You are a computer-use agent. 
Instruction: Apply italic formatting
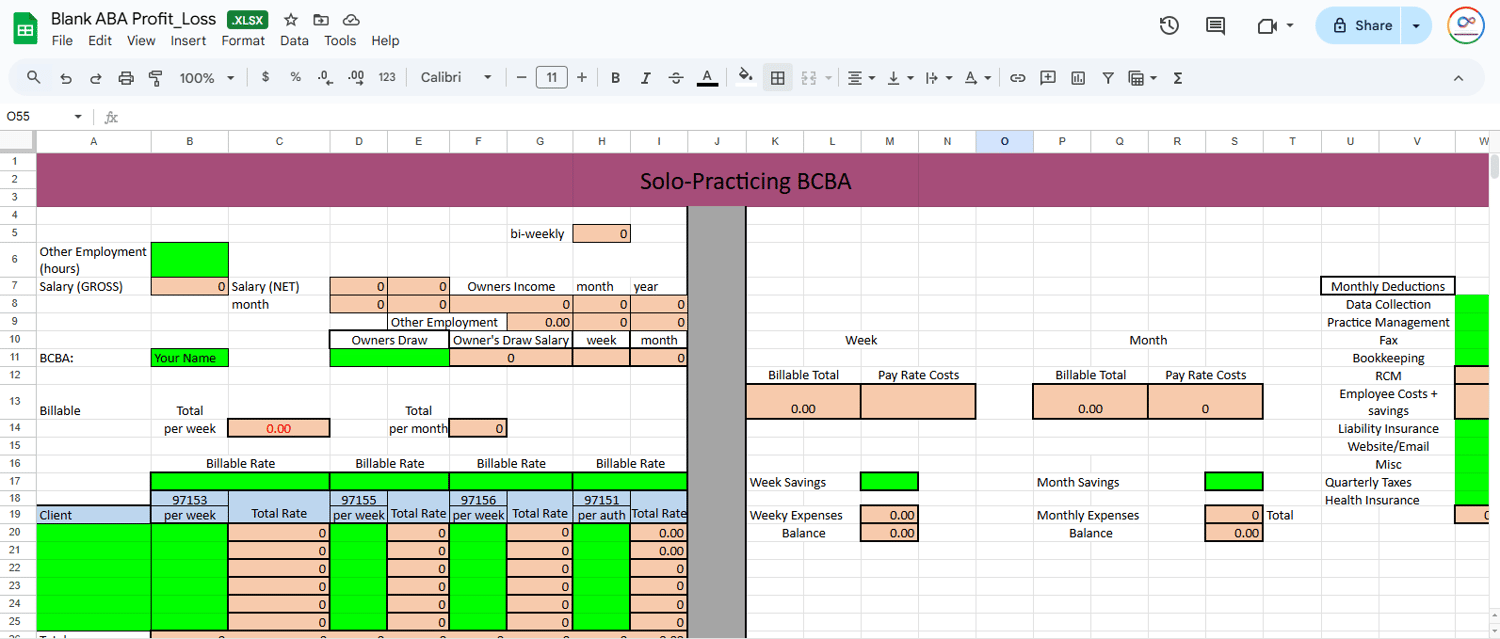pyautogui.click(x=646, y=77)
